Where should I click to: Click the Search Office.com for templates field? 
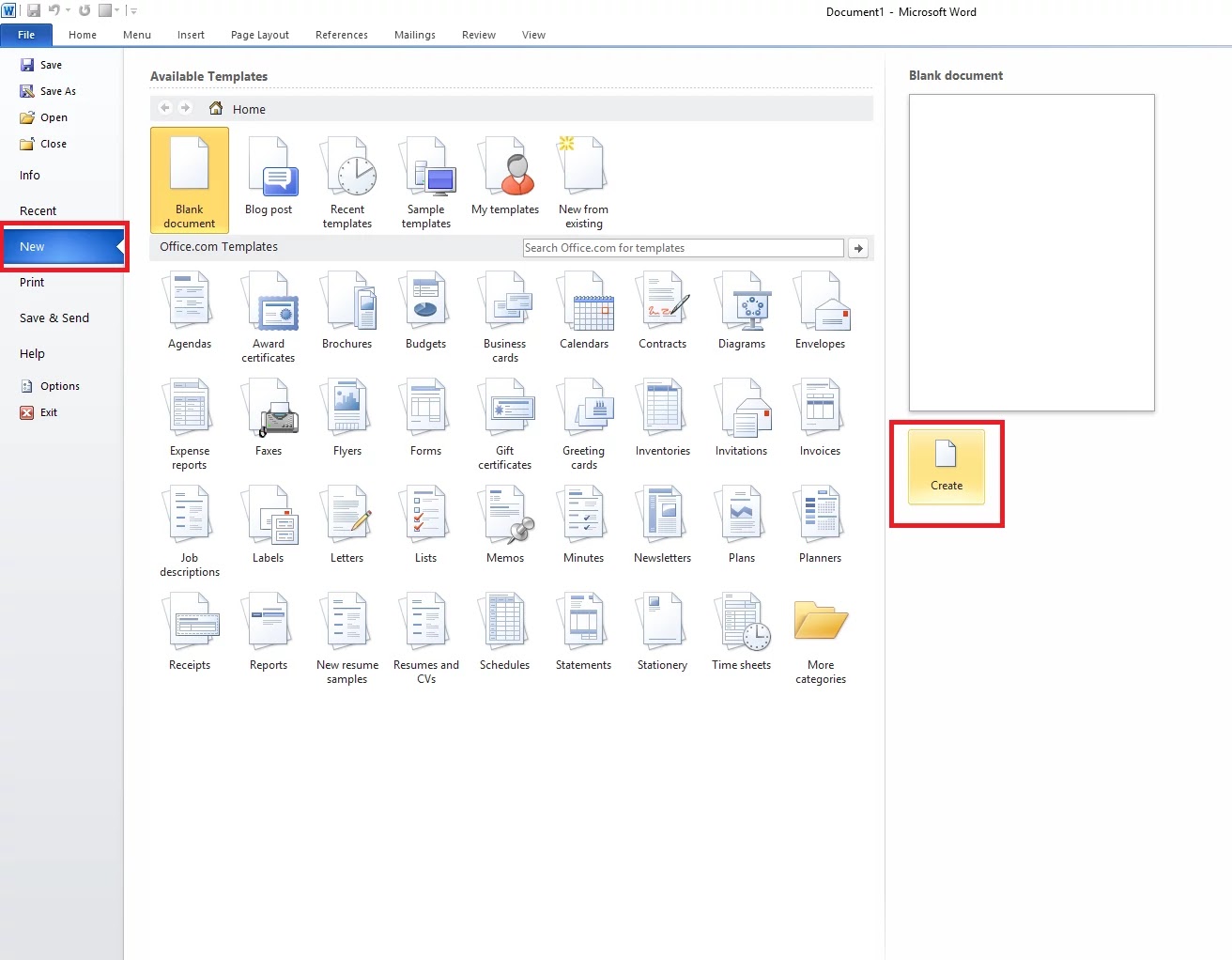[684, 248]
